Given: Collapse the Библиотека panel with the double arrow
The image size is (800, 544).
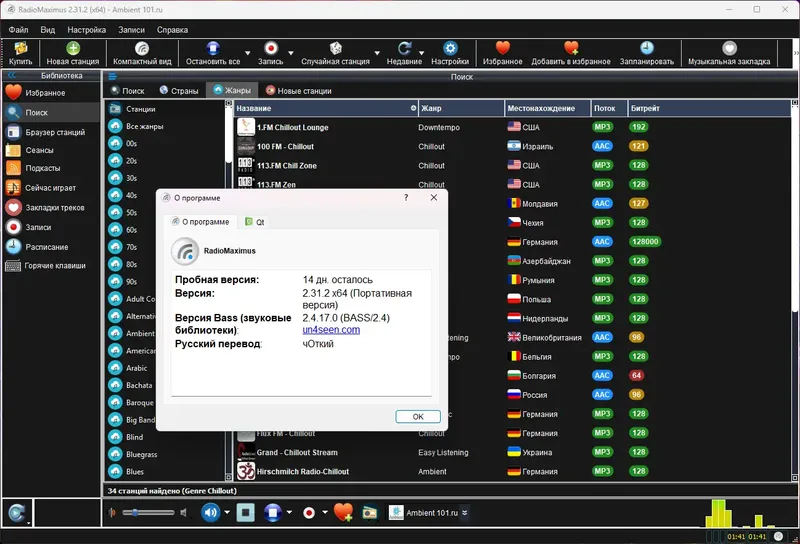Looking at the screenshot, I should pos(11,76).
